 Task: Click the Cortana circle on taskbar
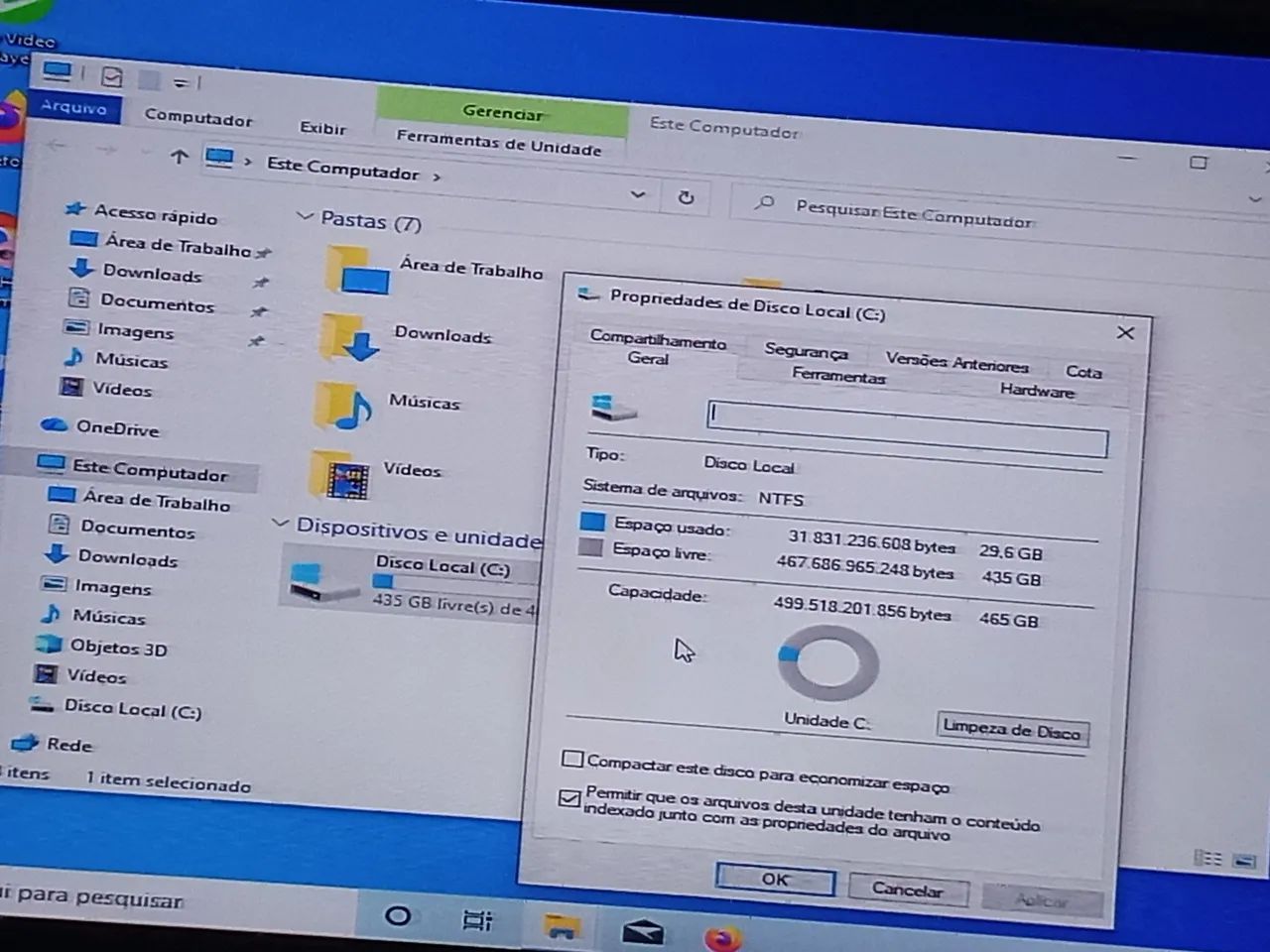coord(398,915)
